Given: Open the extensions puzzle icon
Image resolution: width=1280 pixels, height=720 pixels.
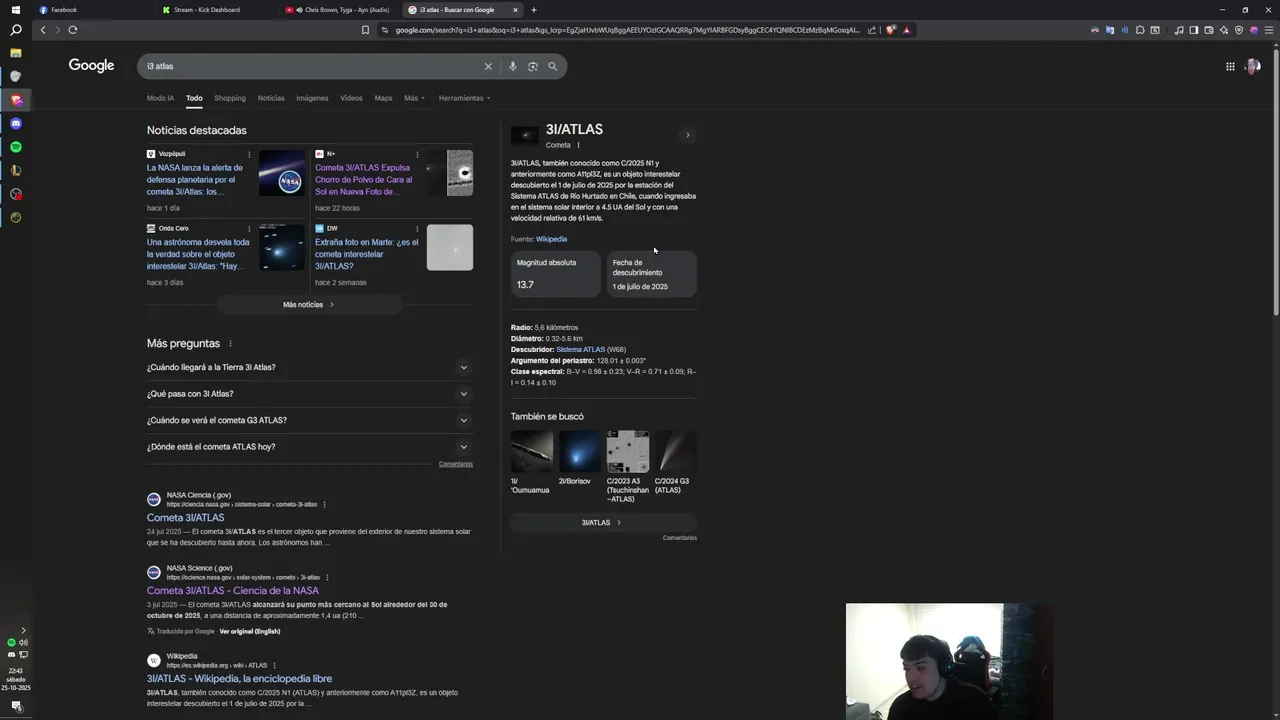Looking at the screenshot, I should coord(1140,30).
